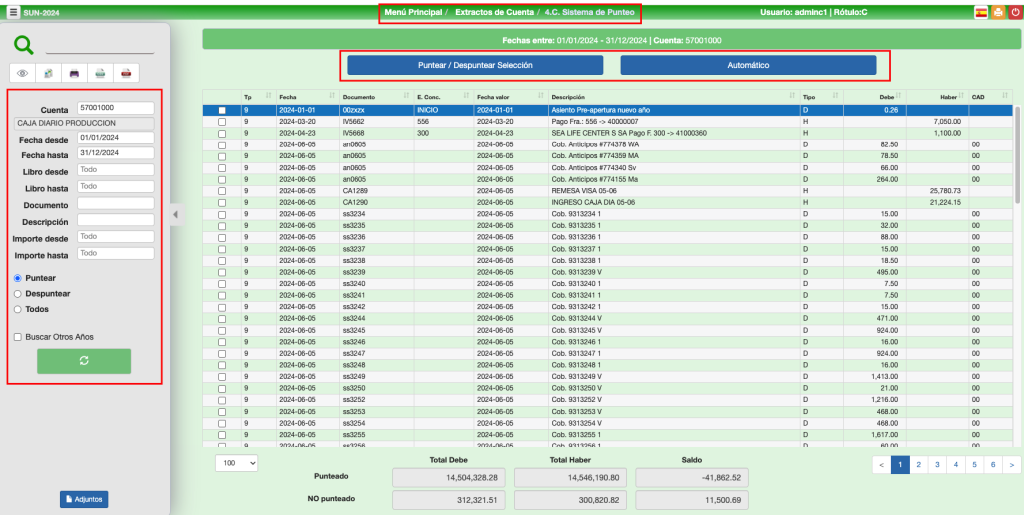Open the 100 rows-per-page dropdown
Image resolution: width=1024 pixels, height=515 pixels.
236,463
